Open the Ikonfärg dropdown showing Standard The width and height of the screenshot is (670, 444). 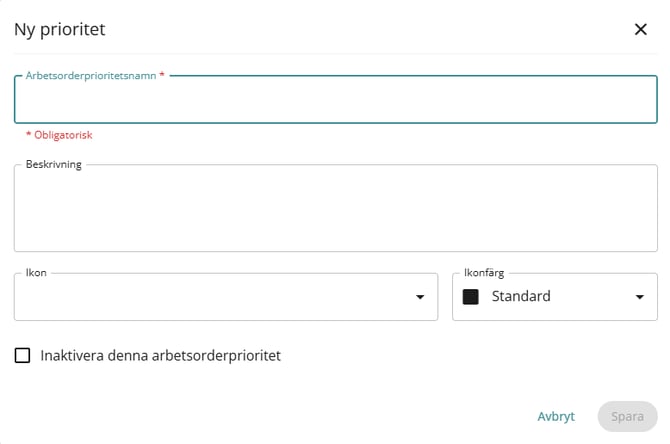[x=555, y=297]
